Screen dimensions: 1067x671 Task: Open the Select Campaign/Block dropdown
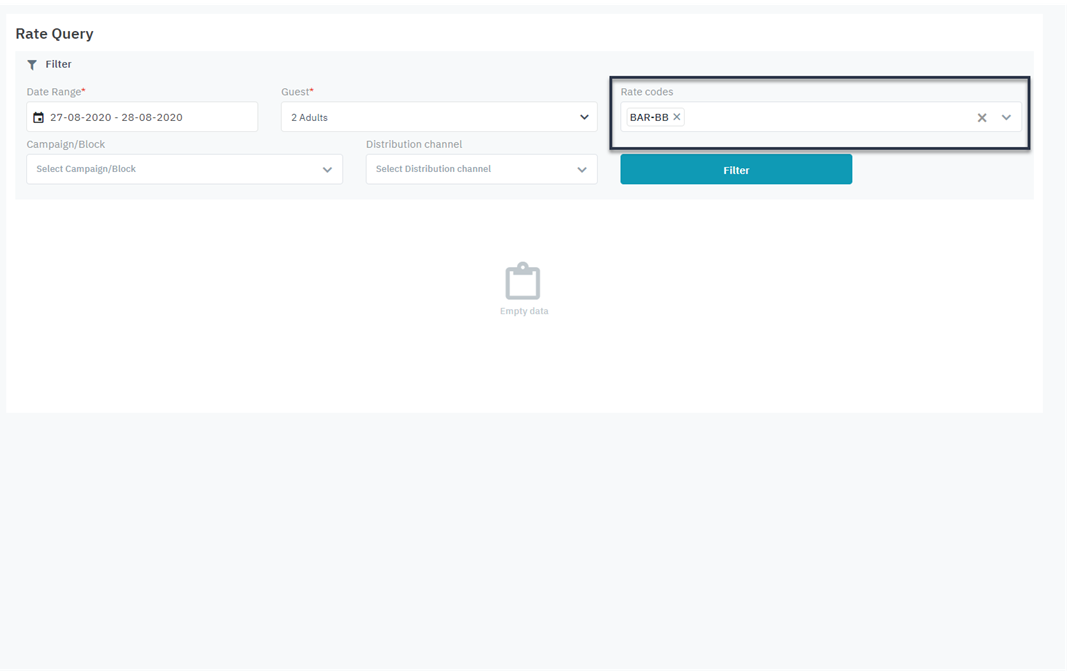(184, 169)
